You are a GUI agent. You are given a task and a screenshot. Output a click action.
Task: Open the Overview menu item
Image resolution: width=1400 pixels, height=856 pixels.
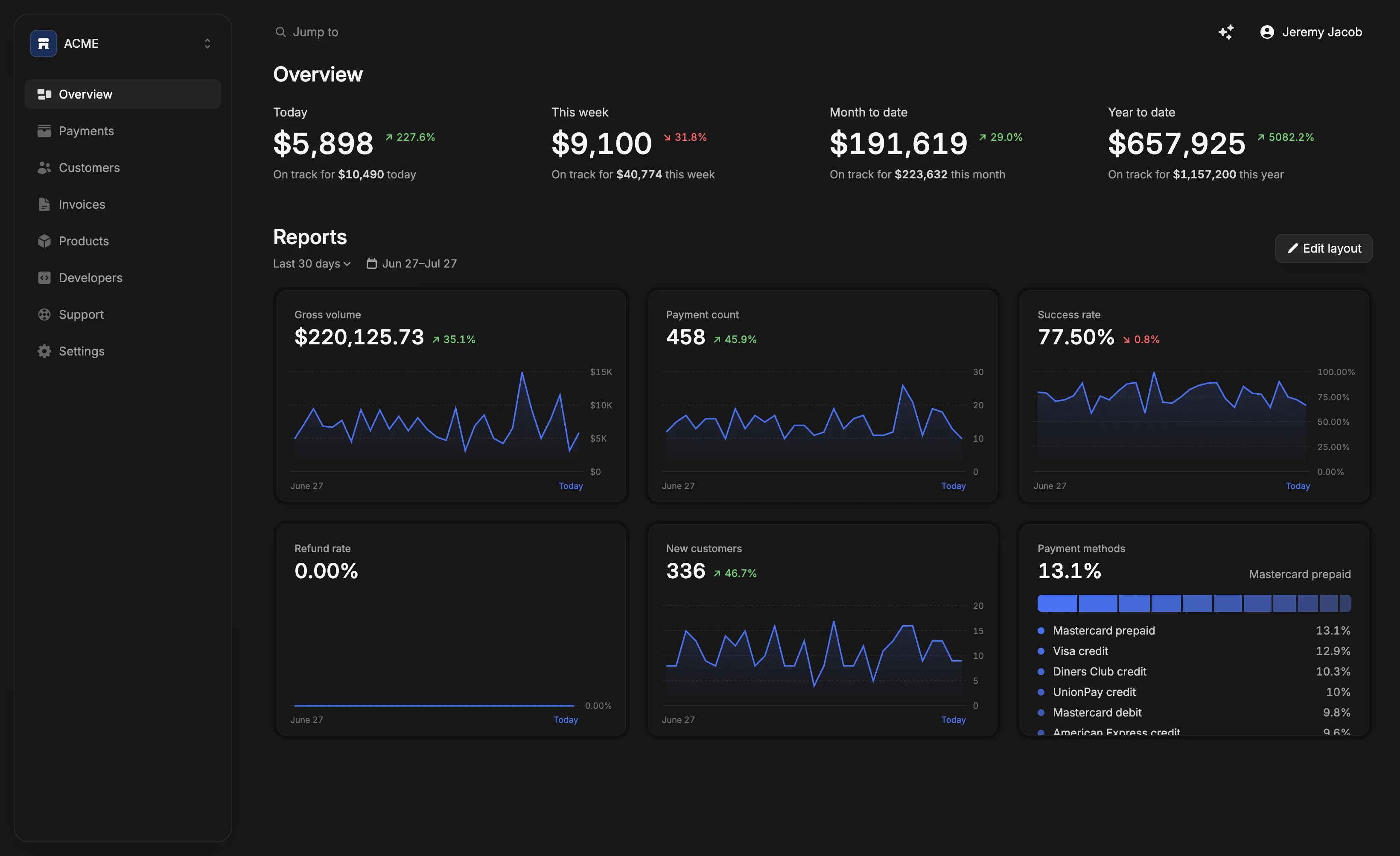123,94
